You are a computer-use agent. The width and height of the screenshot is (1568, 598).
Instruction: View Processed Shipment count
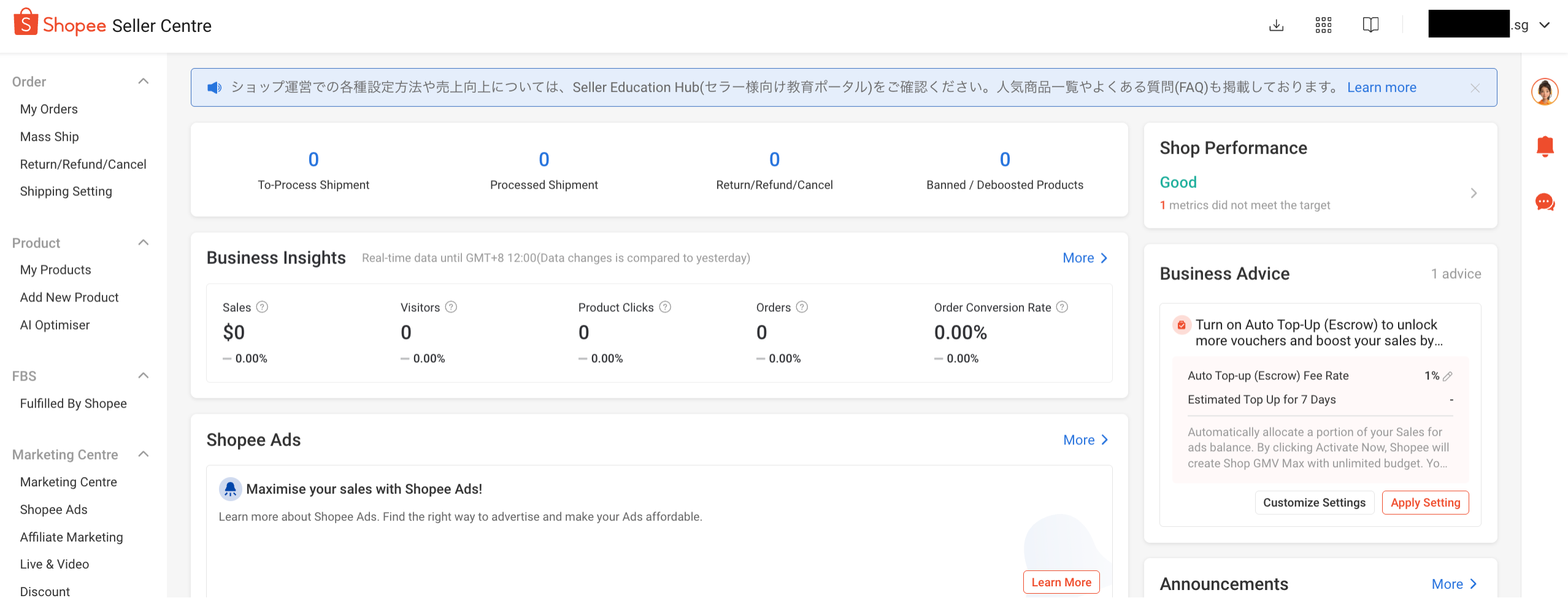[x=544, y=160]
